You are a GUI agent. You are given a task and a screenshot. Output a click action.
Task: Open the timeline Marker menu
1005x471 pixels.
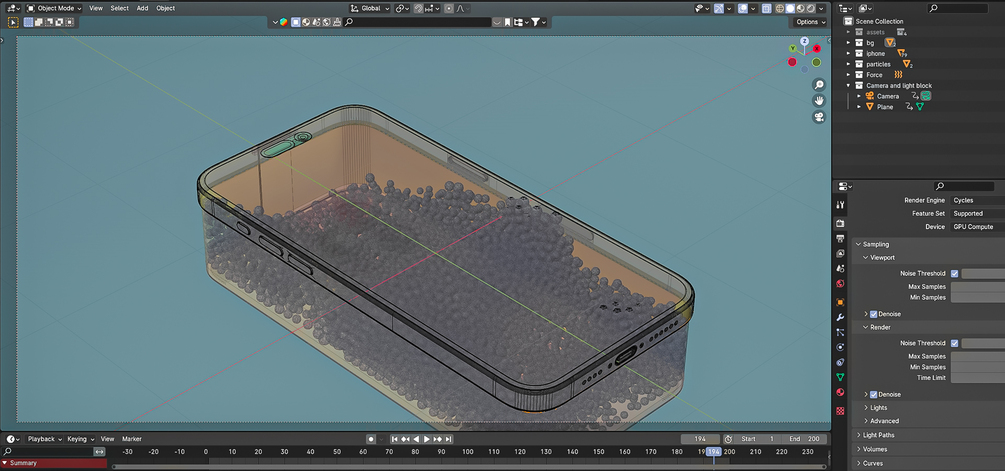[x=131, y=439]
